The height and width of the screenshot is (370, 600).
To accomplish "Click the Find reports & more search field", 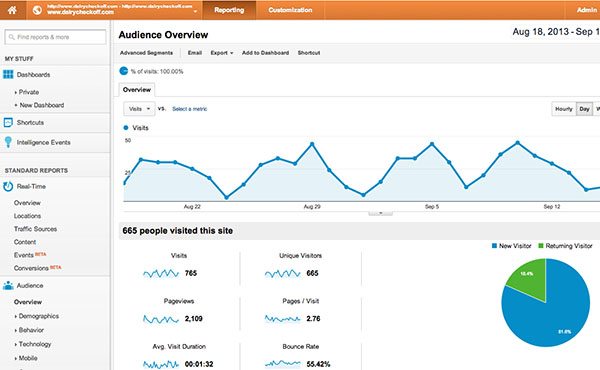I will [x=55, y=37].
